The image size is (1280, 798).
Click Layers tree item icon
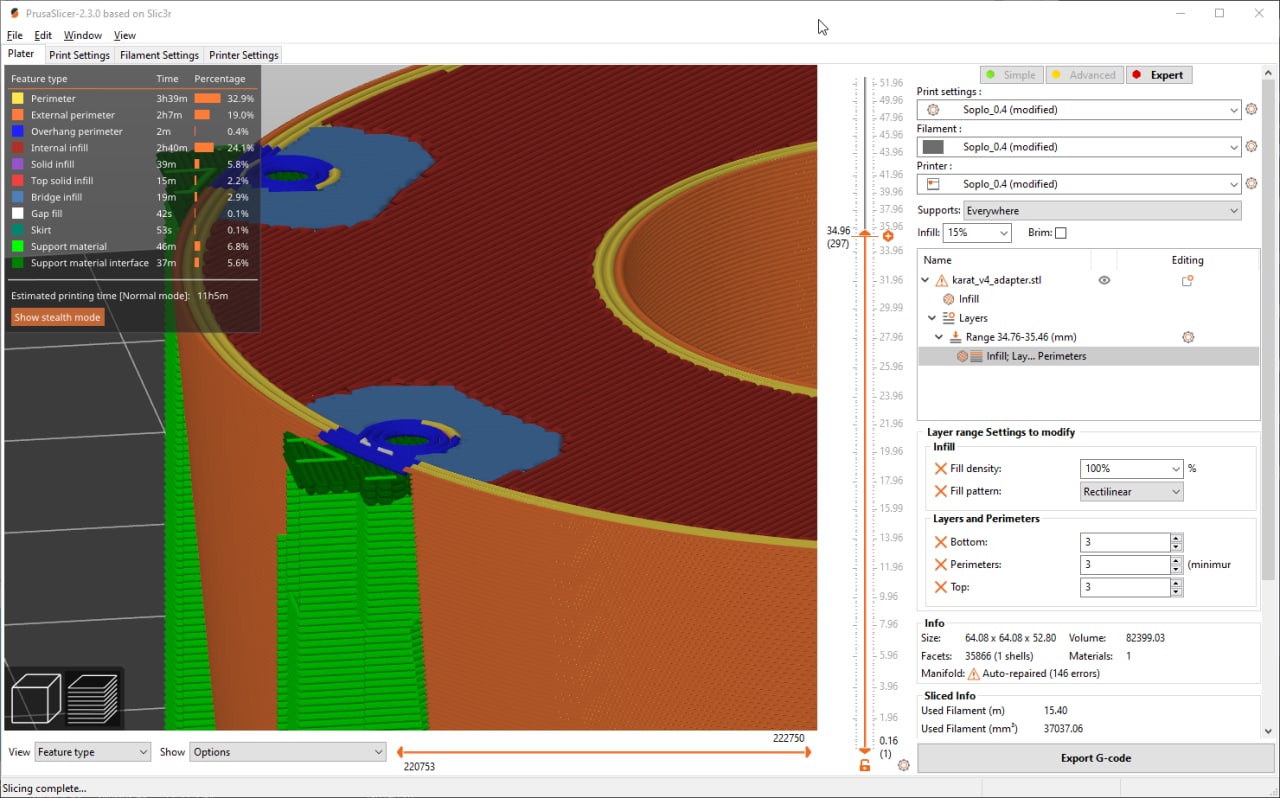pos(949,318)
